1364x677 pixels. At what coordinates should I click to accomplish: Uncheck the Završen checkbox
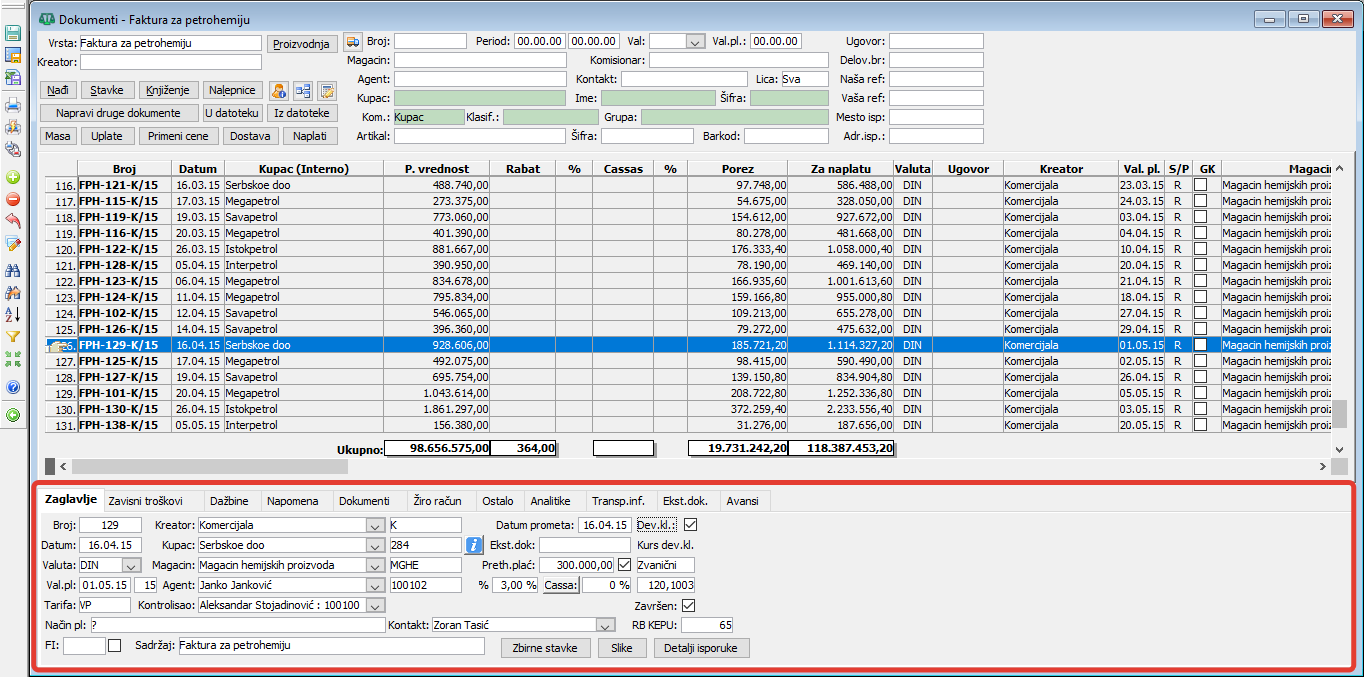tap(689, 605)
